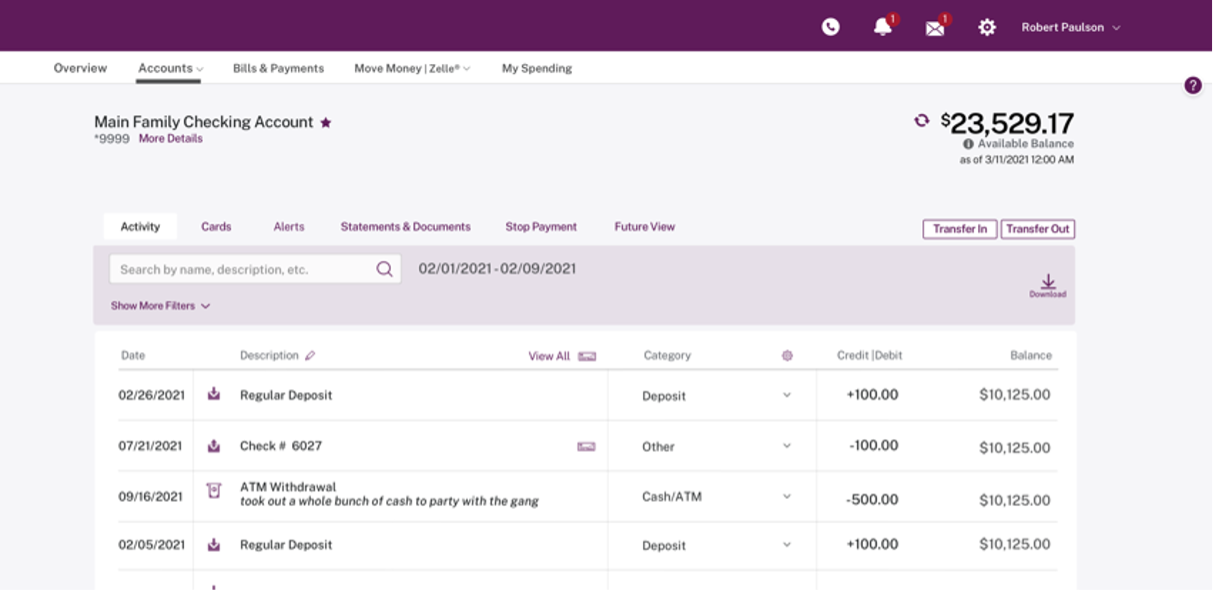
Task: Open the Category dropdown for the ATM Withdrawal
Action: tap(786, 495)
